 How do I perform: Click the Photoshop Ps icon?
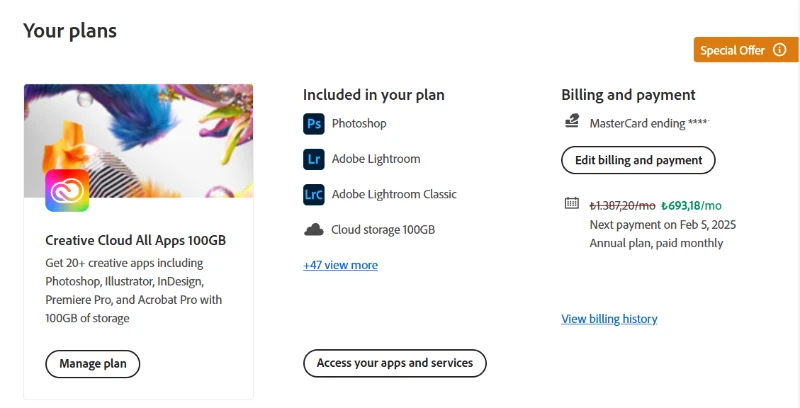[x=313, y=124]
